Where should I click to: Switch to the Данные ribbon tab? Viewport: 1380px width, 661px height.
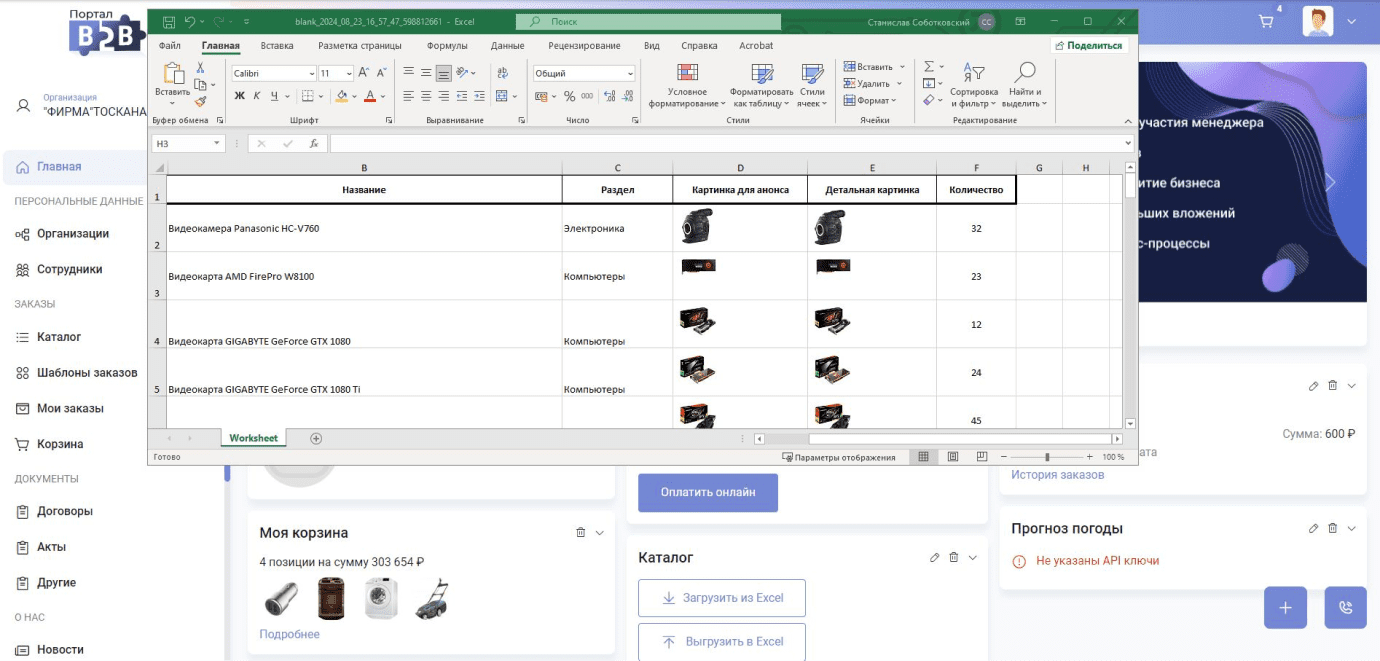point(508,46)
